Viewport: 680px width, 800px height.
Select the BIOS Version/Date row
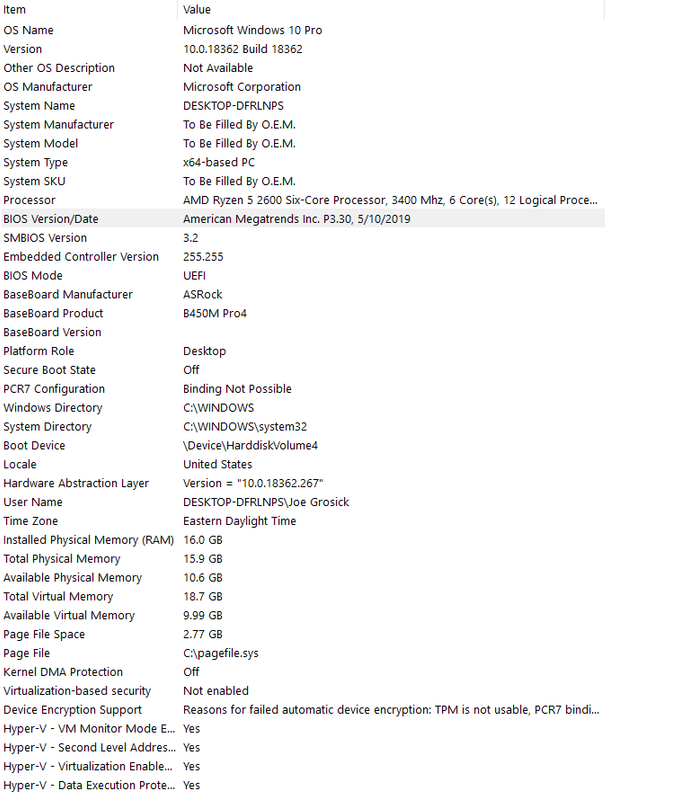point(303,219)
